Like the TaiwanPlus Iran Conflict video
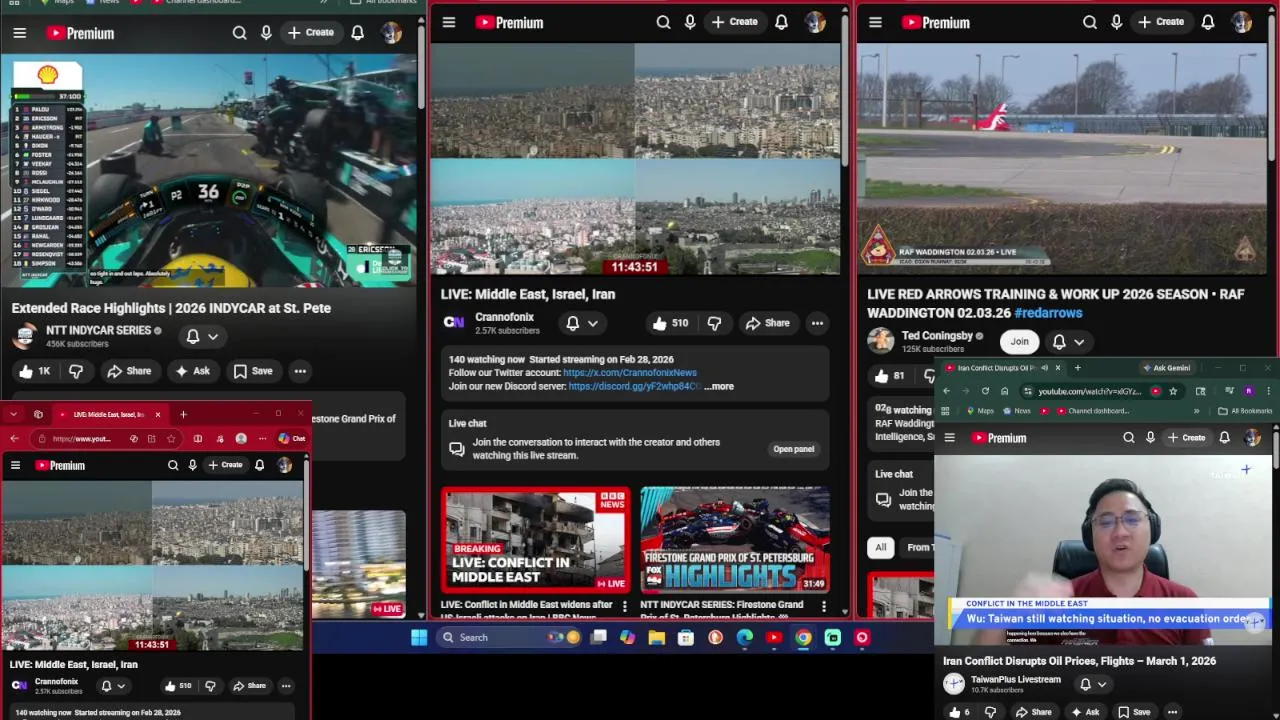1280x720 pixels. click(x=960, y=712)
